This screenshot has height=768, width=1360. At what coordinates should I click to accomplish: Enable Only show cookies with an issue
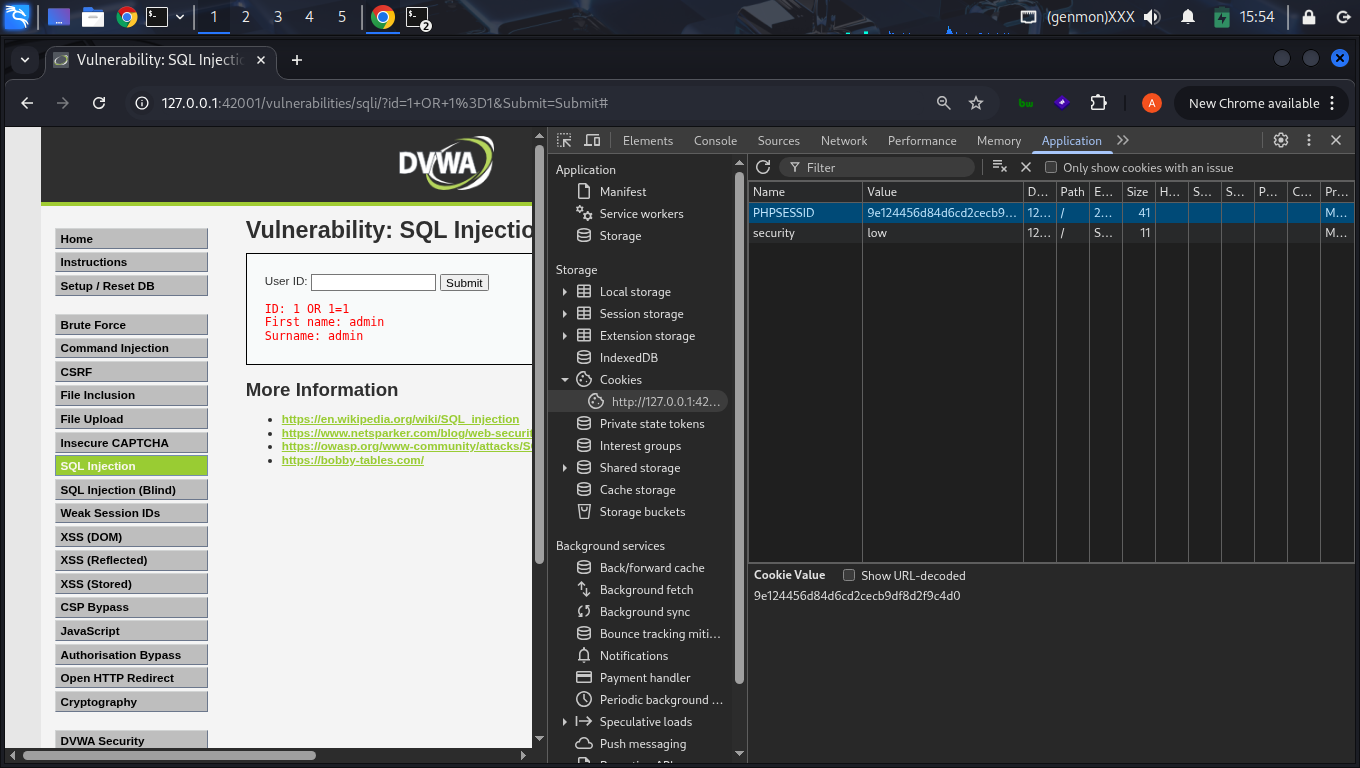point(1051,168)
